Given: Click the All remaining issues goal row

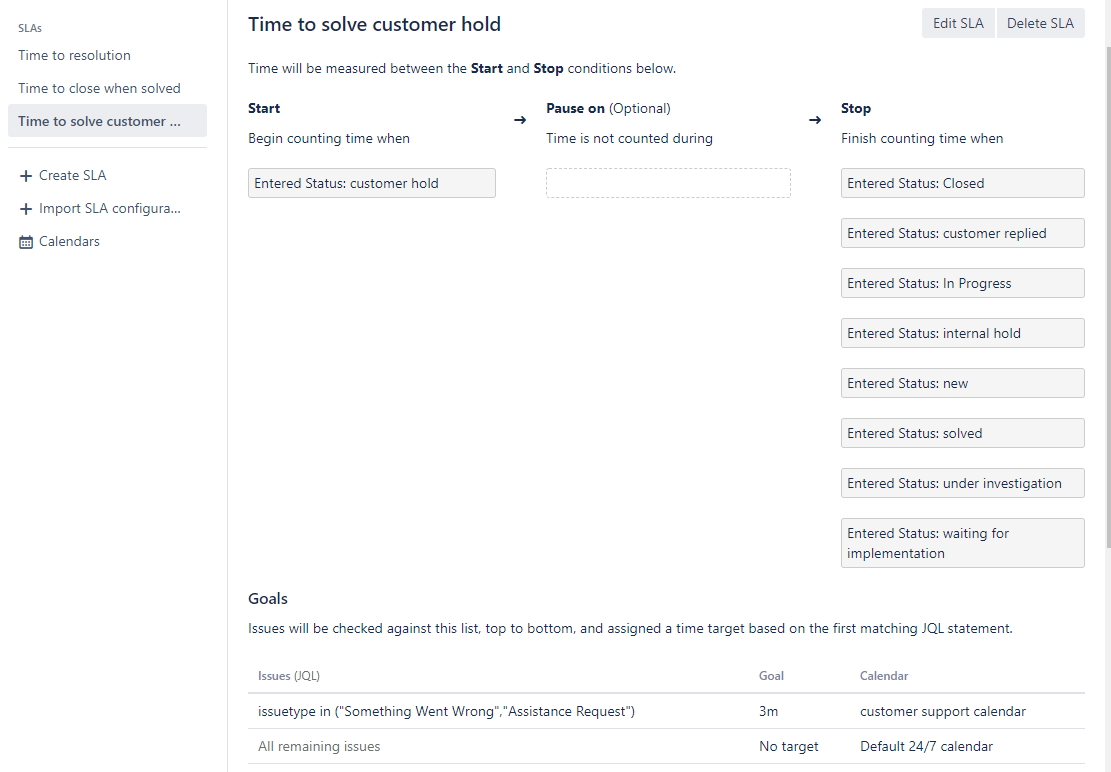Looking at the screenshot, I should click(666, 747).
